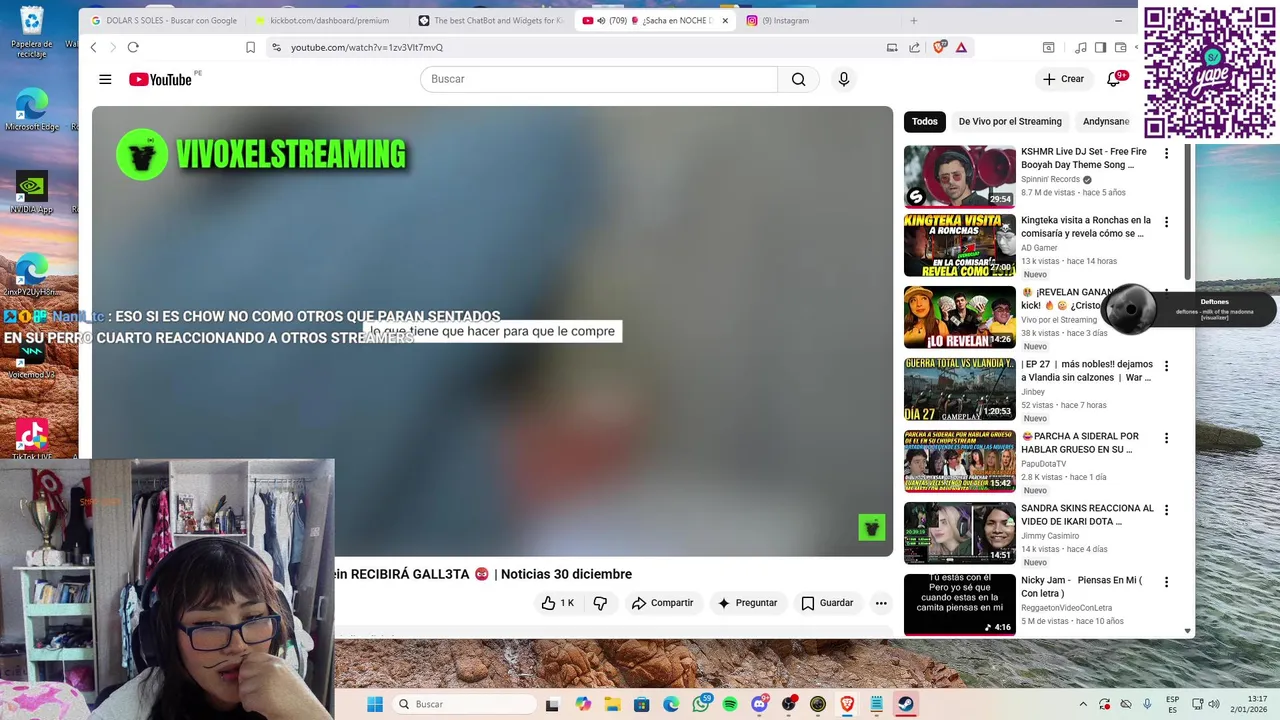
Task: Switch to The best ChatBot and Widgets tab
Action: 491,20
